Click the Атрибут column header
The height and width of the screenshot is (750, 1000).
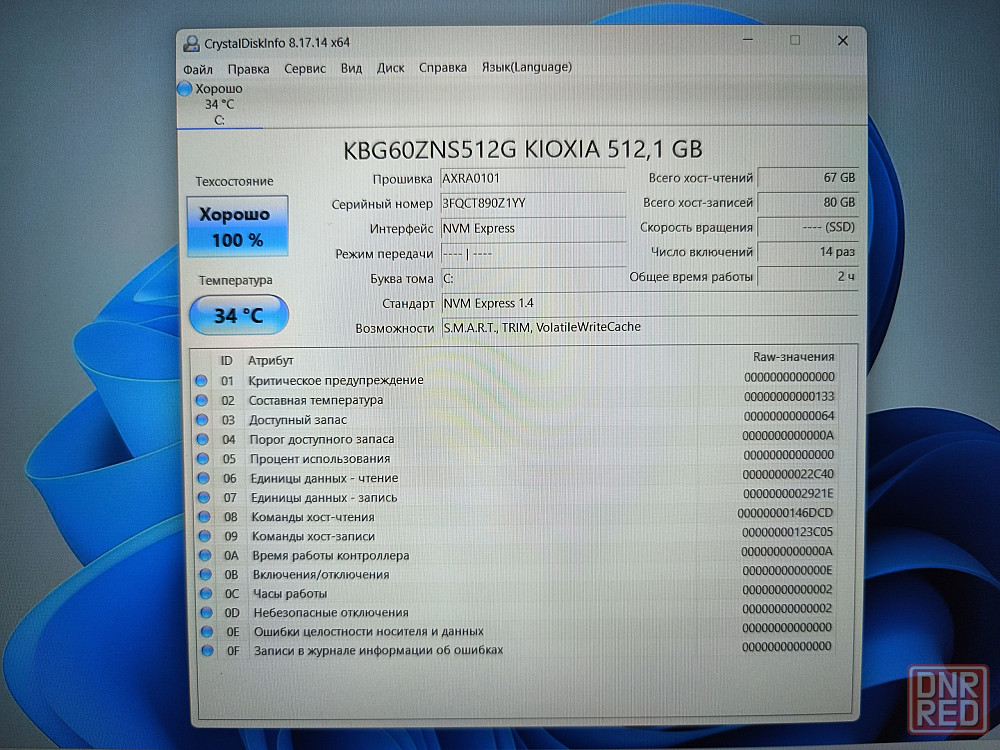pos(270,360)
